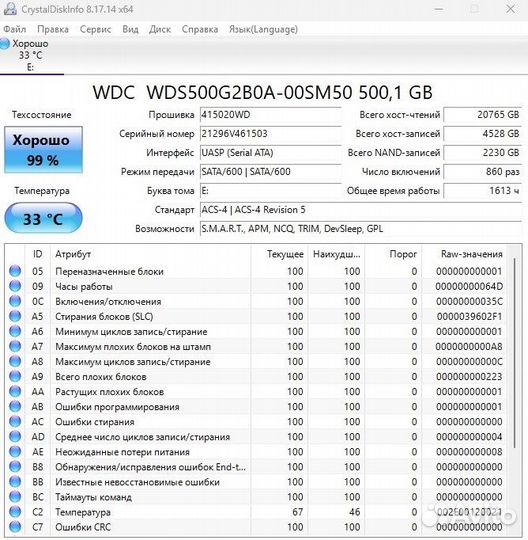This screenshot has height=540, width=528.
Task: Click the status orb in the B8 row
Action: click(x=15, y=467)
